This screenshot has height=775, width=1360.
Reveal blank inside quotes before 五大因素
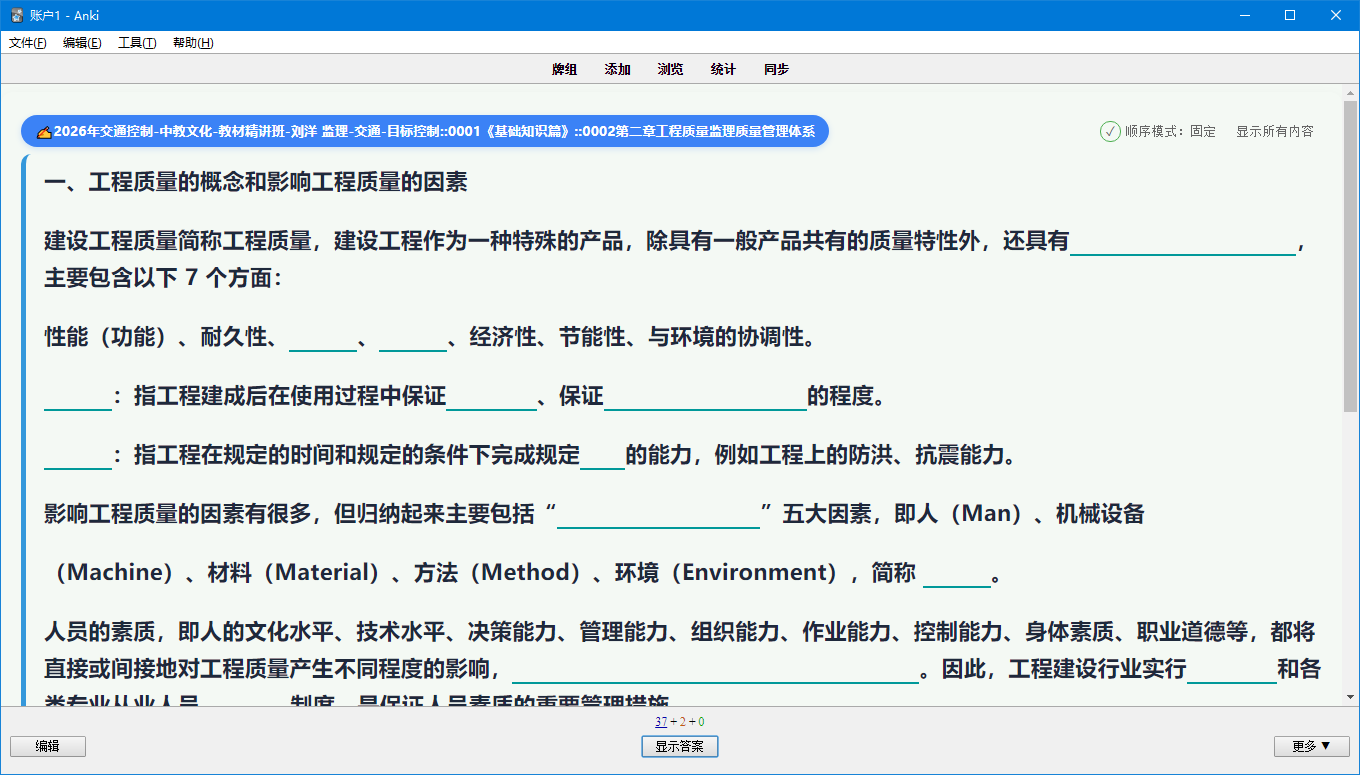[x=659, y=514]
